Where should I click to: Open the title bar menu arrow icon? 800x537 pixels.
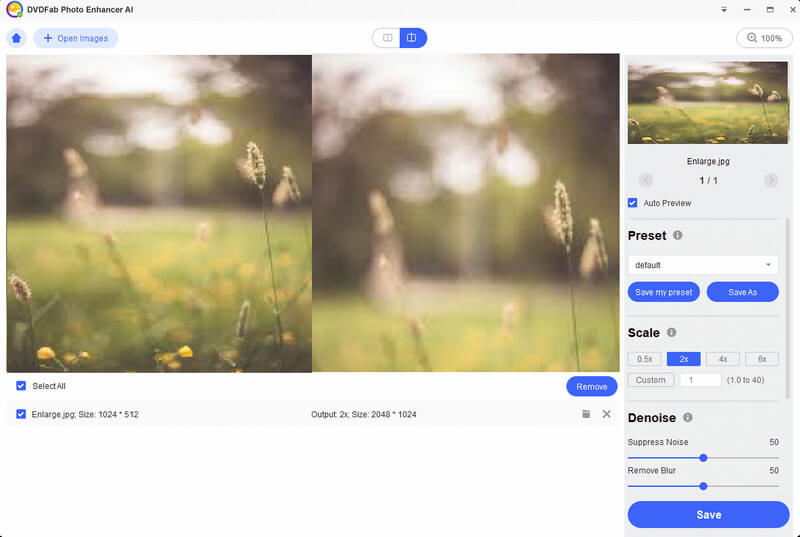point(723,10)
